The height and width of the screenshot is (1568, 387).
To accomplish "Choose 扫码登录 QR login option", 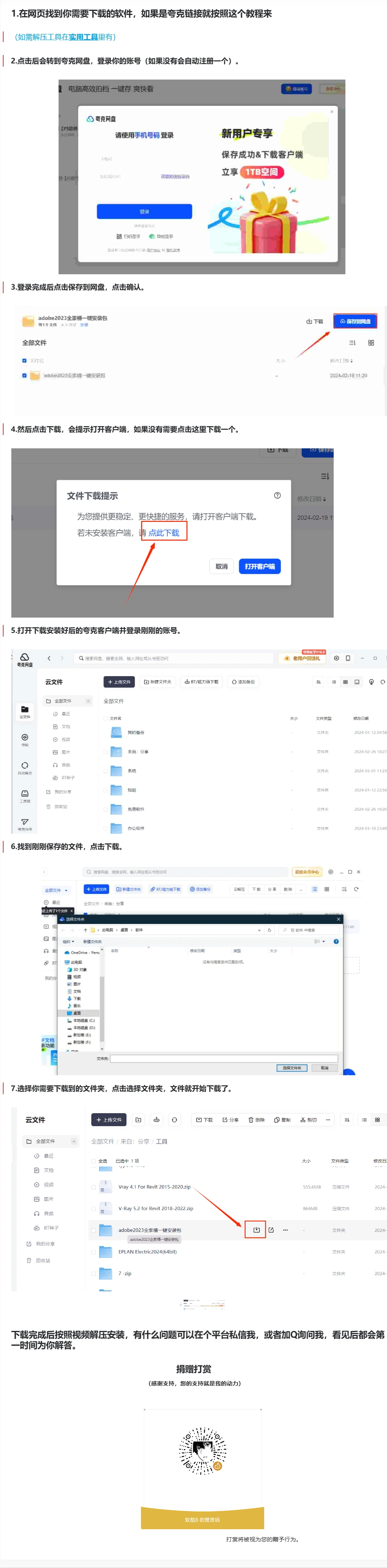I will pyautogui.click(x=128, y=236).
